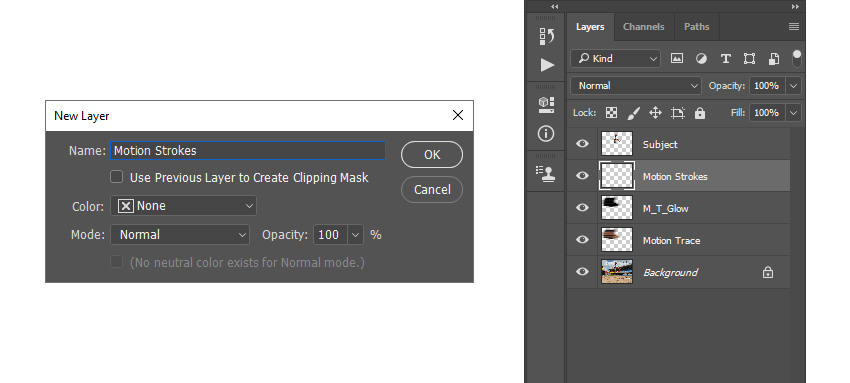Image resolution: width=850 pixels, height=383 pixels.
Task: Filter layers by type layer icon
Action: [725, 59]
